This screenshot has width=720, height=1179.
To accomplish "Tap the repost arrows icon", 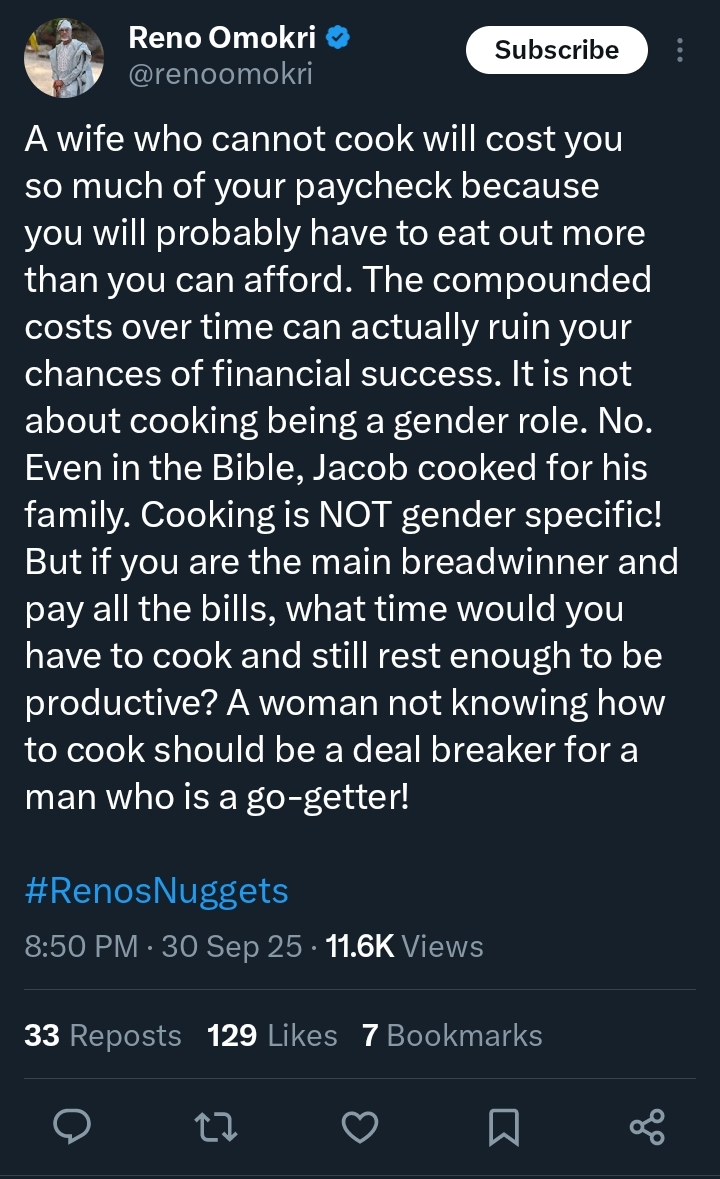I will [x=215, y=1127].
